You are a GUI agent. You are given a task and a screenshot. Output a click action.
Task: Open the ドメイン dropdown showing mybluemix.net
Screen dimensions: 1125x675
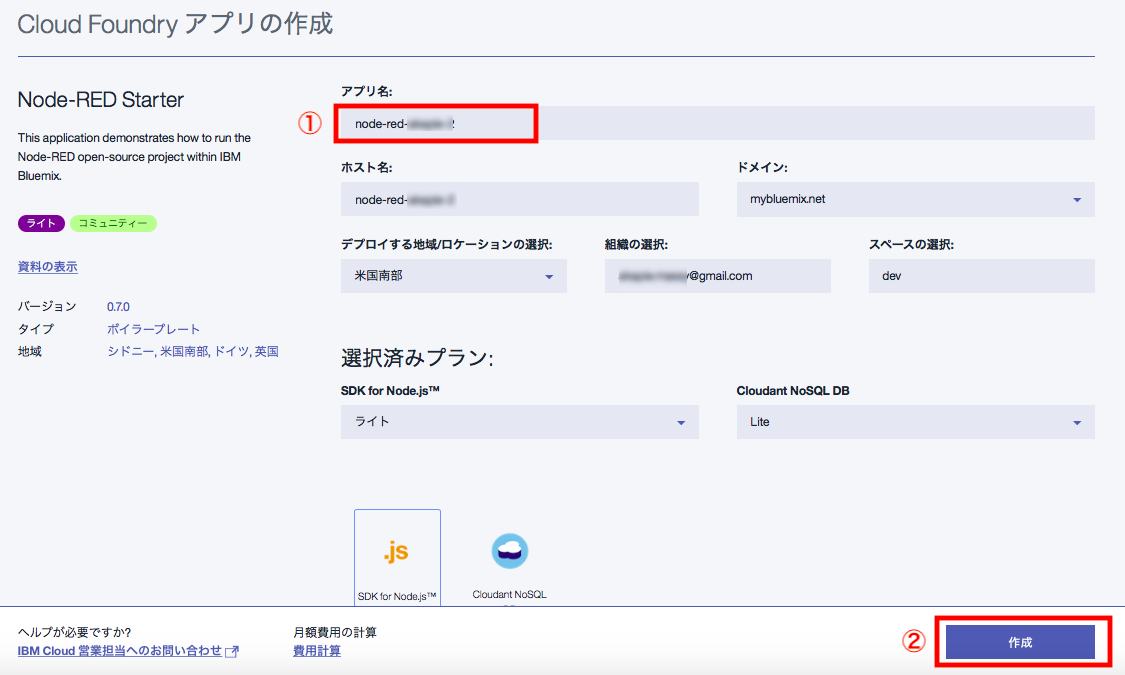coord(915,199)
